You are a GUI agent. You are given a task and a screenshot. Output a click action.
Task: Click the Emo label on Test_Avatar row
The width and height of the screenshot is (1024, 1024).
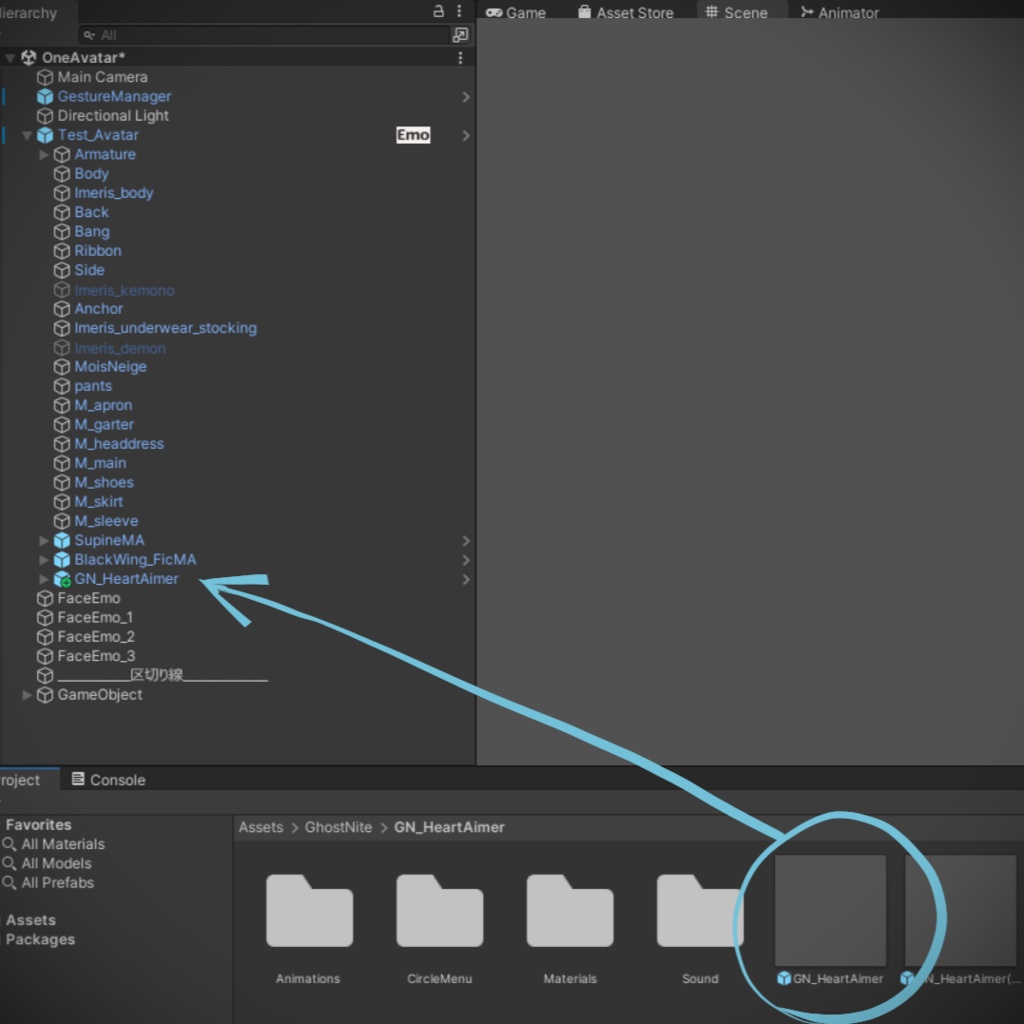[x=413, y=135]
